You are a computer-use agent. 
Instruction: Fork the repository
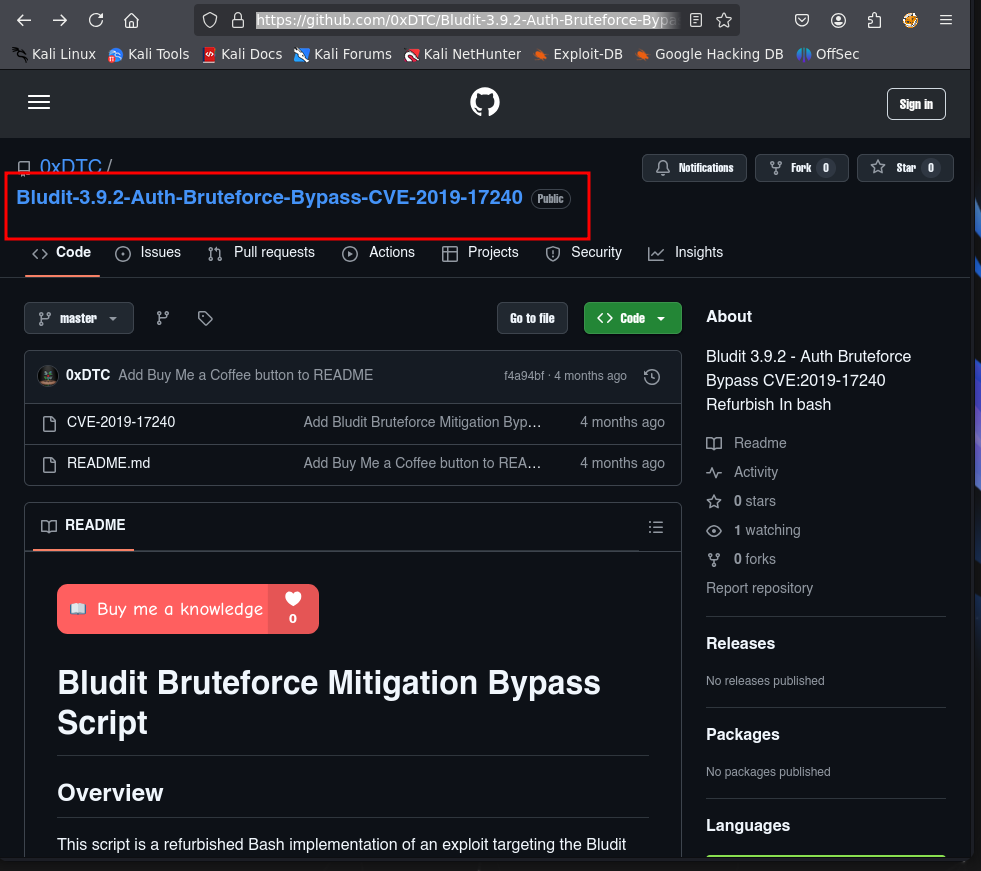pos(801,168)
